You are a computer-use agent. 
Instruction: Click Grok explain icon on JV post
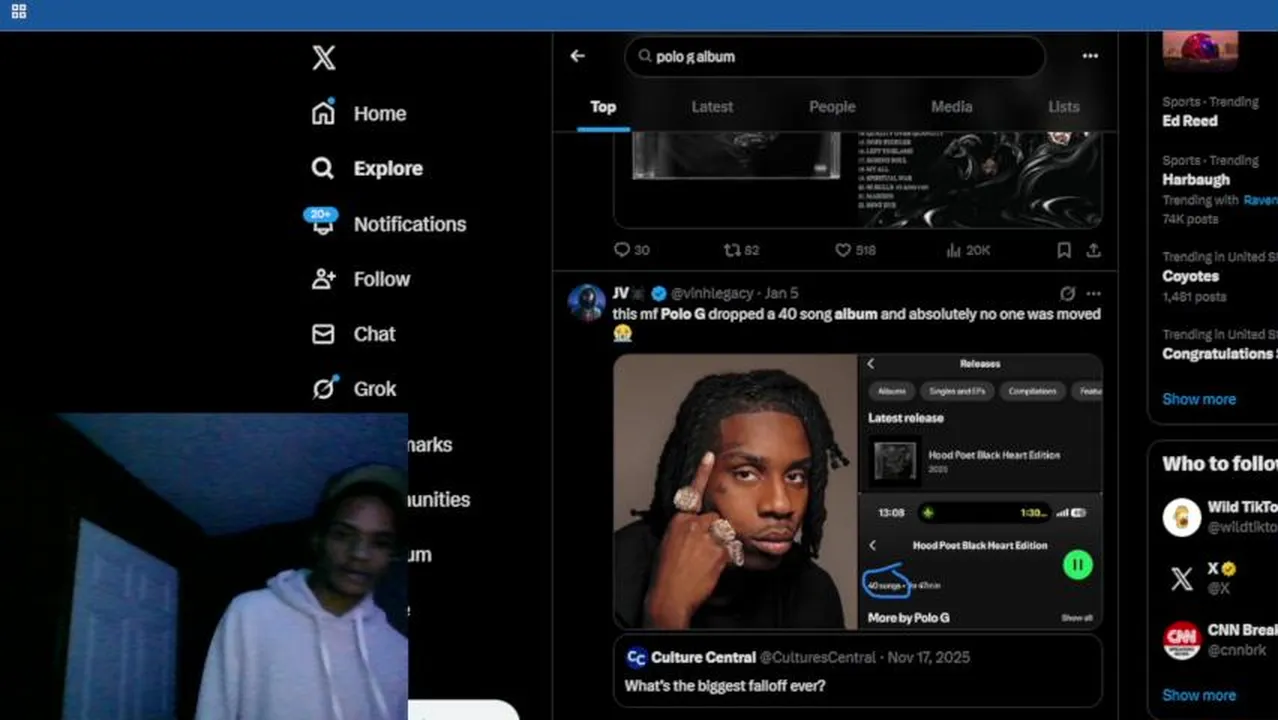point(1067,294)
